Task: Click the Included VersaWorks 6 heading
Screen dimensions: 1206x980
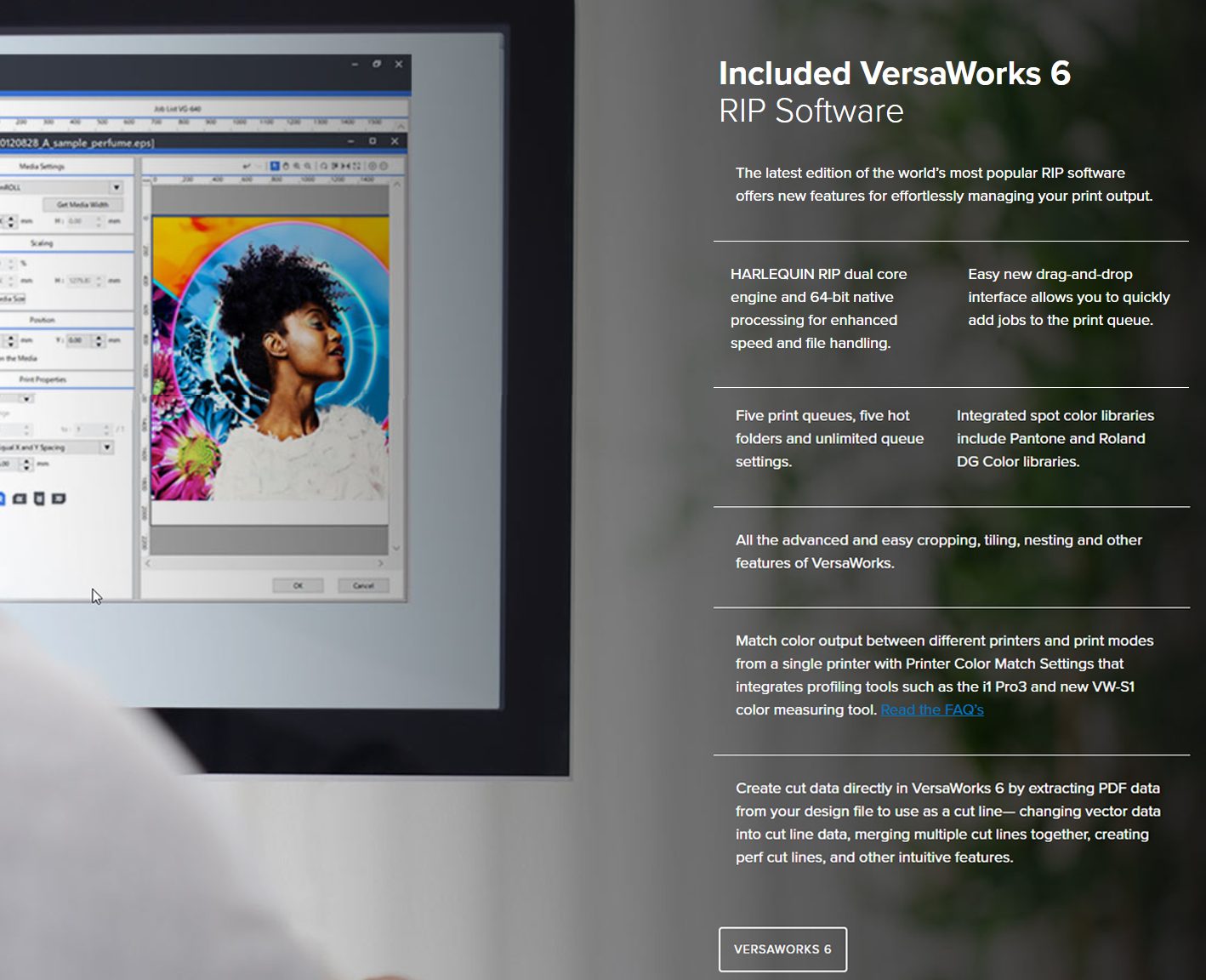Action: [x=895, y=73]
